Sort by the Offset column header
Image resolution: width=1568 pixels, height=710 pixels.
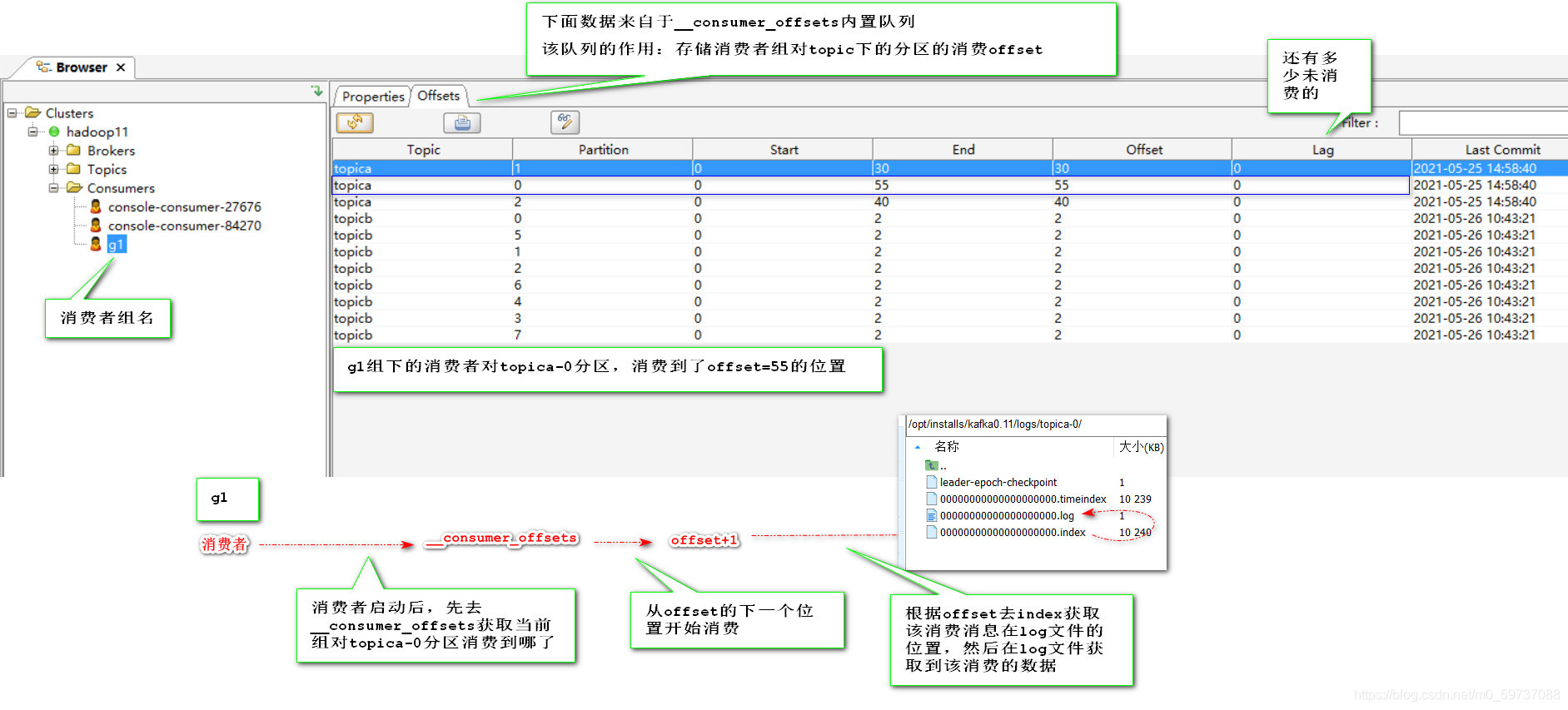[x=1143, y=150]
